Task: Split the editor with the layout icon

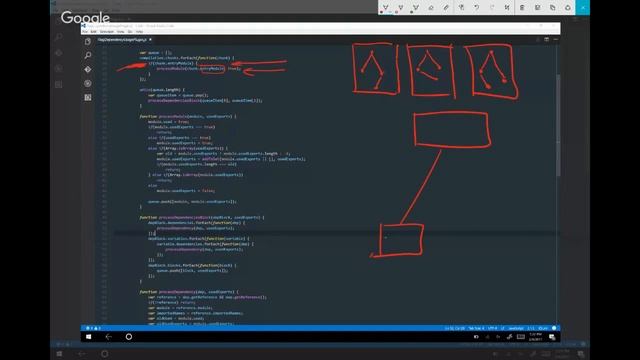Action: (x=547, y=40)
